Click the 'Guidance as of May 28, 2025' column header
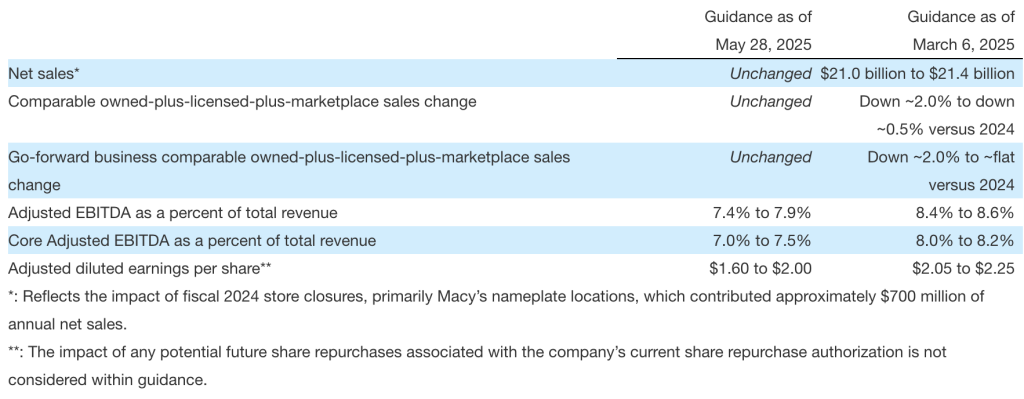 [758, 30]
